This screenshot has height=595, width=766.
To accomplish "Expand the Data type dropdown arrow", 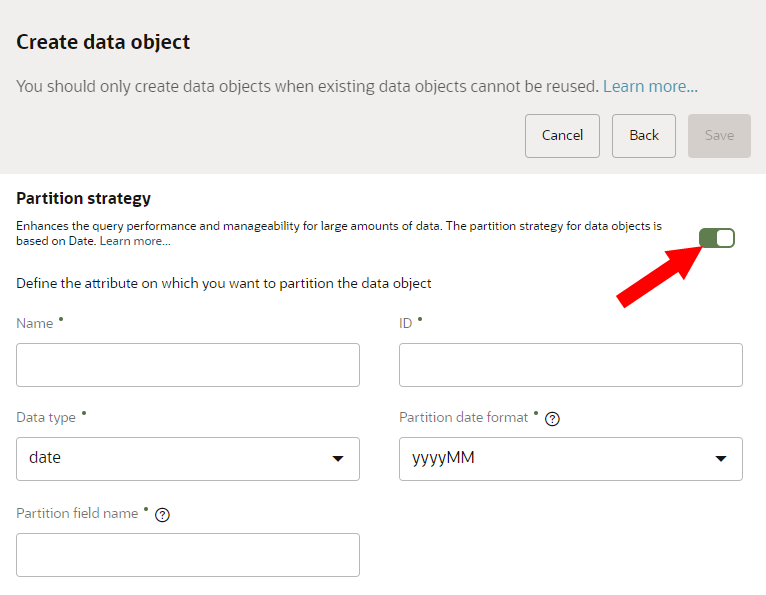I will [x=338, y=459].
